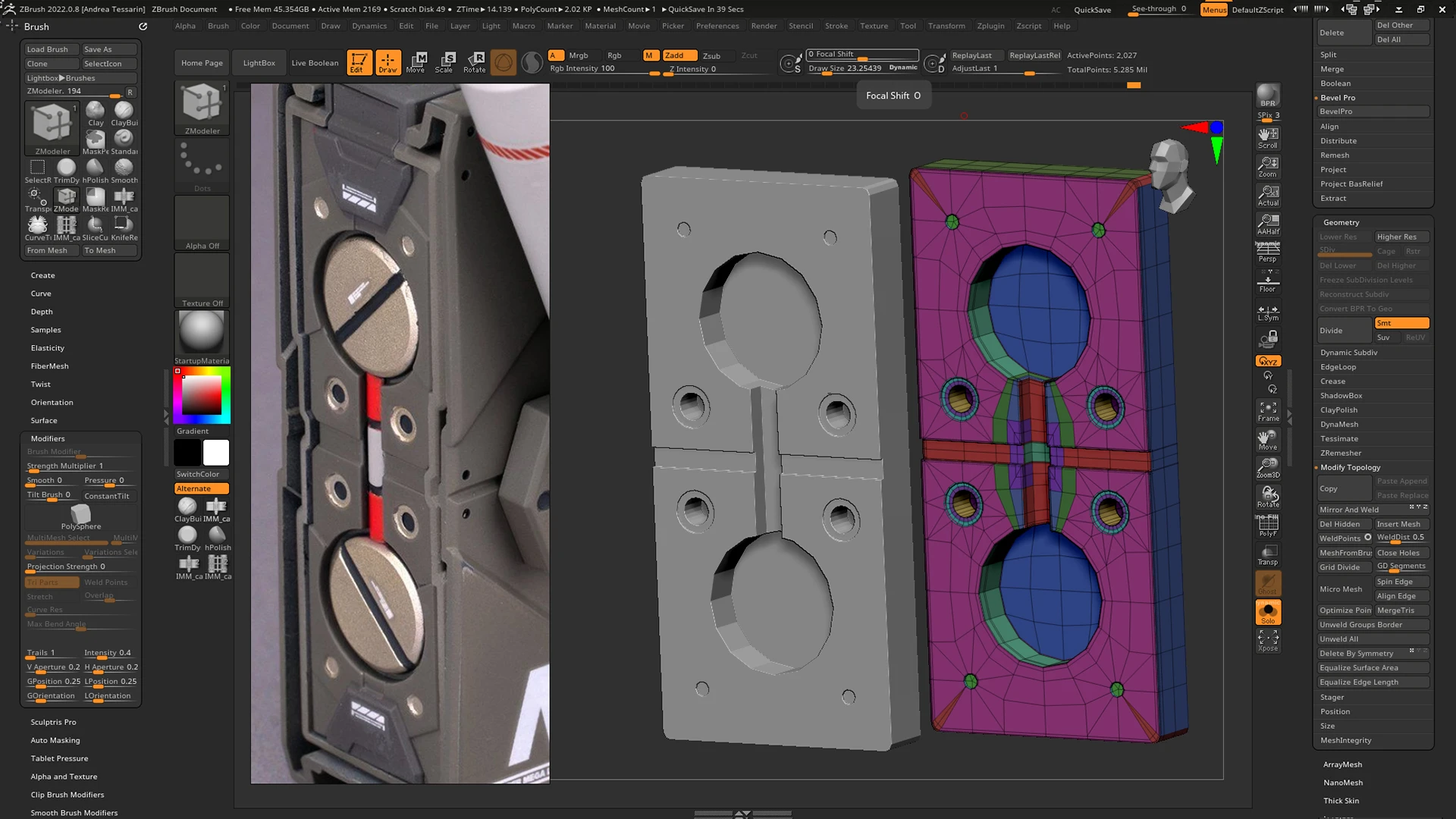Click the QuickSave button
Screen dimensions: 1456x819
tap(1093, 10)
